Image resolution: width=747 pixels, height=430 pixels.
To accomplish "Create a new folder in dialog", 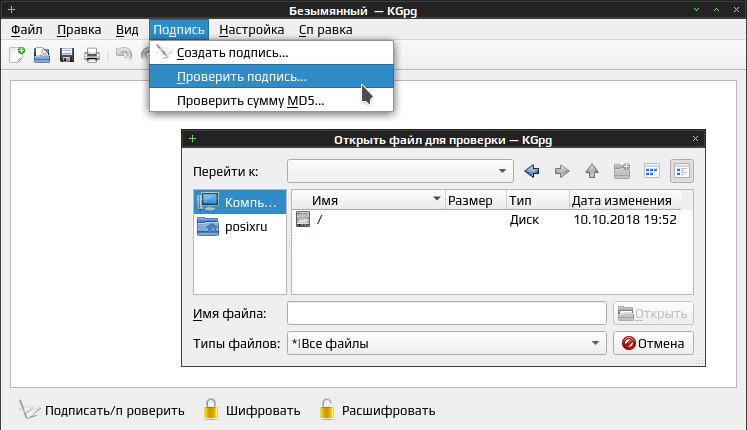I will coord(622,171).
